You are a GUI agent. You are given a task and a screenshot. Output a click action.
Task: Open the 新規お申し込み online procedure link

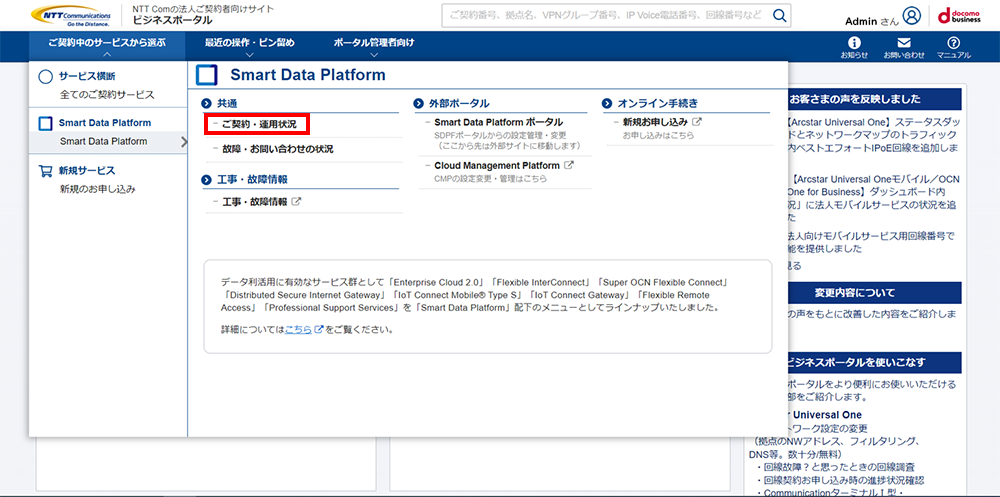tap(655, 121)
